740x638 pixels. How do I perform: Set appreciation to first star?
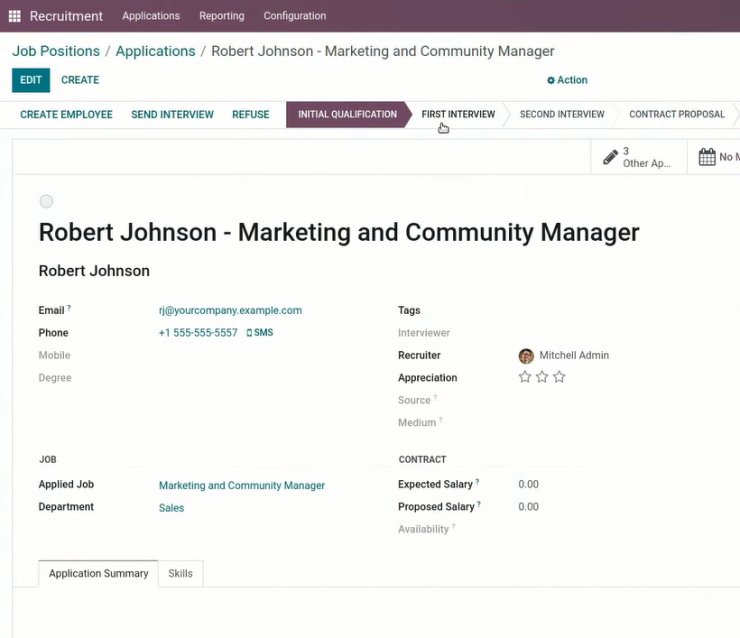point(525,377)
